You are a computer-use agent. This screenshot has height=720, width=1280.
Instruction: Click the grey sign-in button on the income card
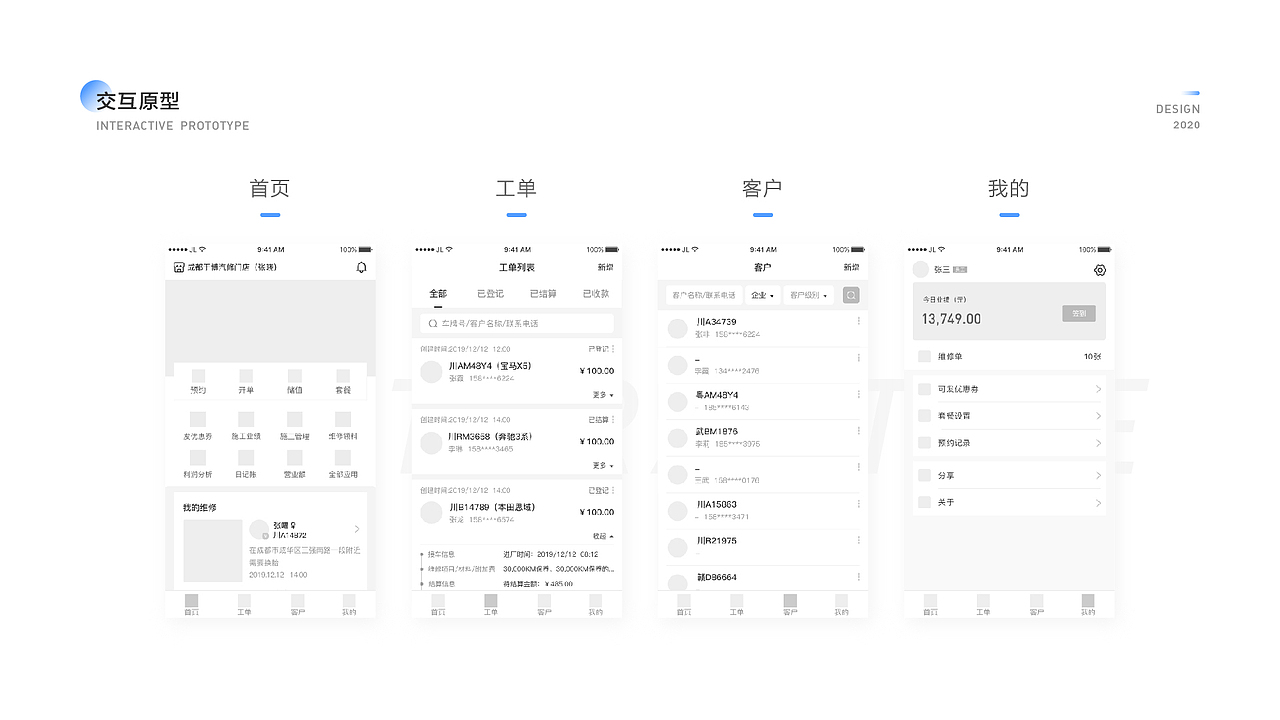coord(1078,313)
